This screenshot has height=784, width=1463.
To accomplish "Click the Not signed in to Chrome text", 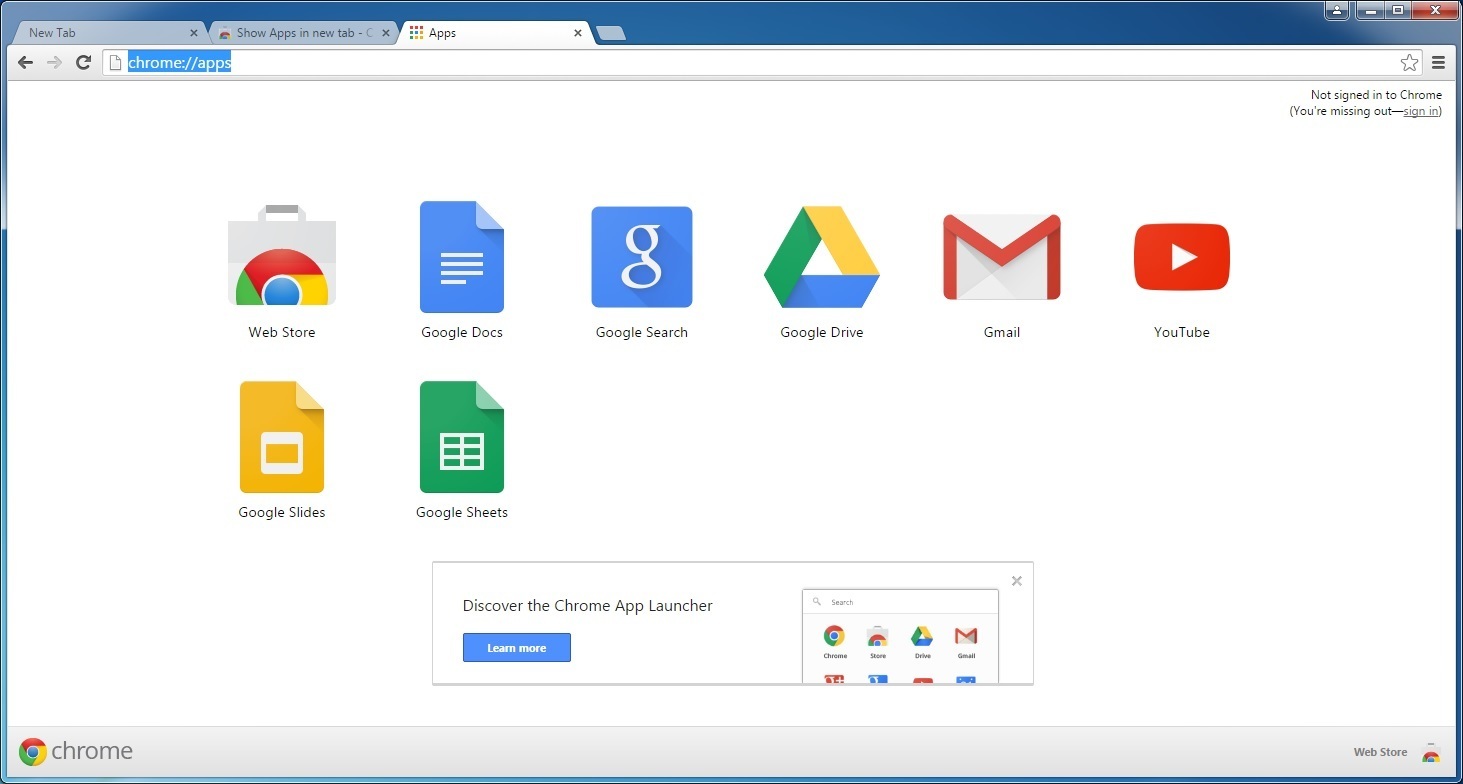I will pos(1376,95).
